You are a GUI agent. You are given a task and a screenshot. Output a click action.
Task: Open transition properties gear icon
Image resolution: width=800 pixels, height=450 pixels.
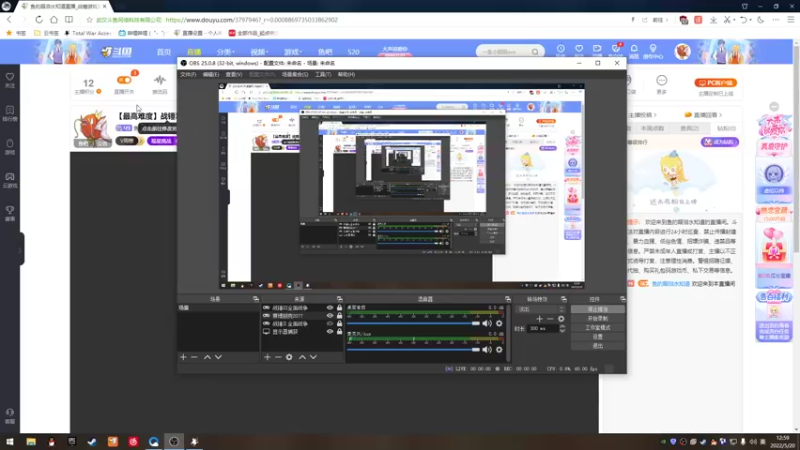561,319
